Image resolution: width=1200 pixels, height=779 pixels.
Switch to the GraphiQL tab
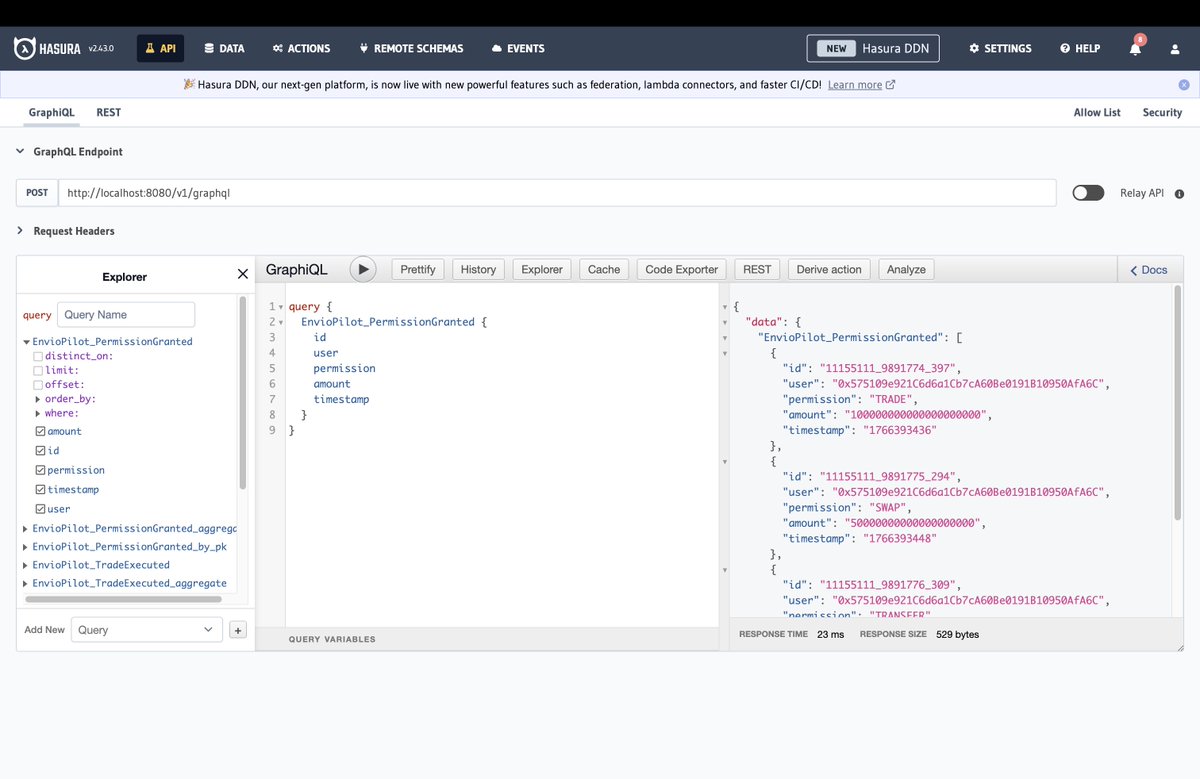point(51,112)
